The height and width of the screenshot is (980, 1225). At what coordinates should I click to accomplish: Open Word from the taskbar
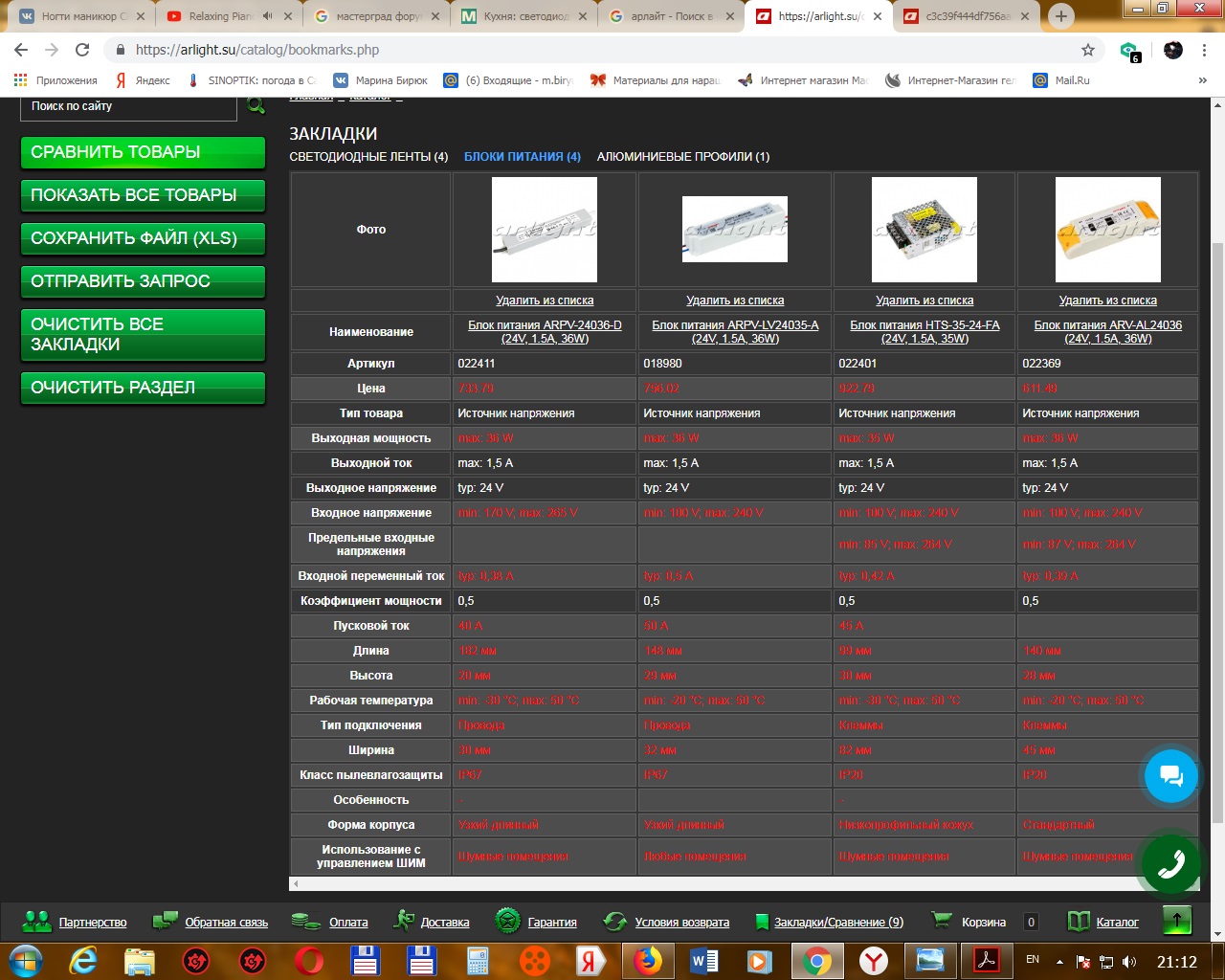tap(704, 960)
